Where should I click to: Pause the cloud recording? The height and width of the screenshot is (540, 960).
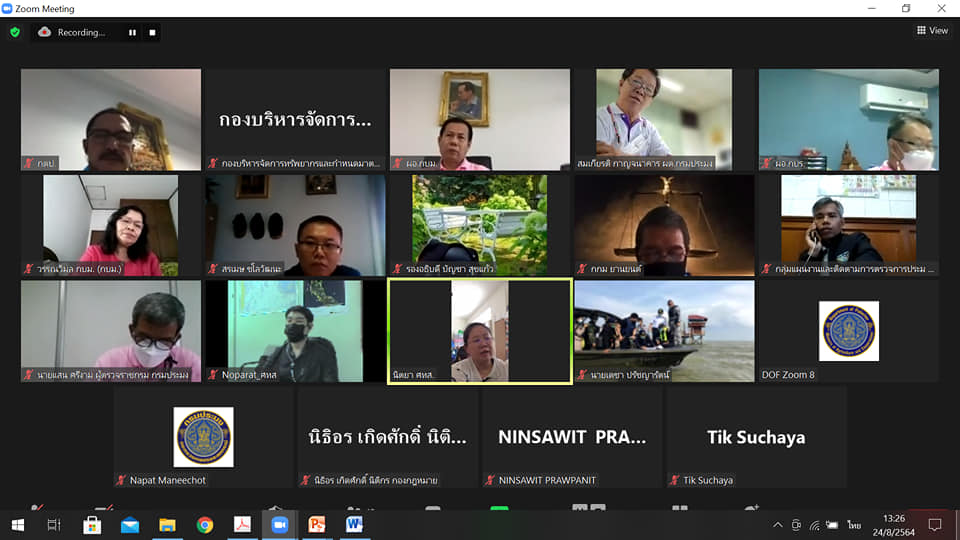pos(131,32)
